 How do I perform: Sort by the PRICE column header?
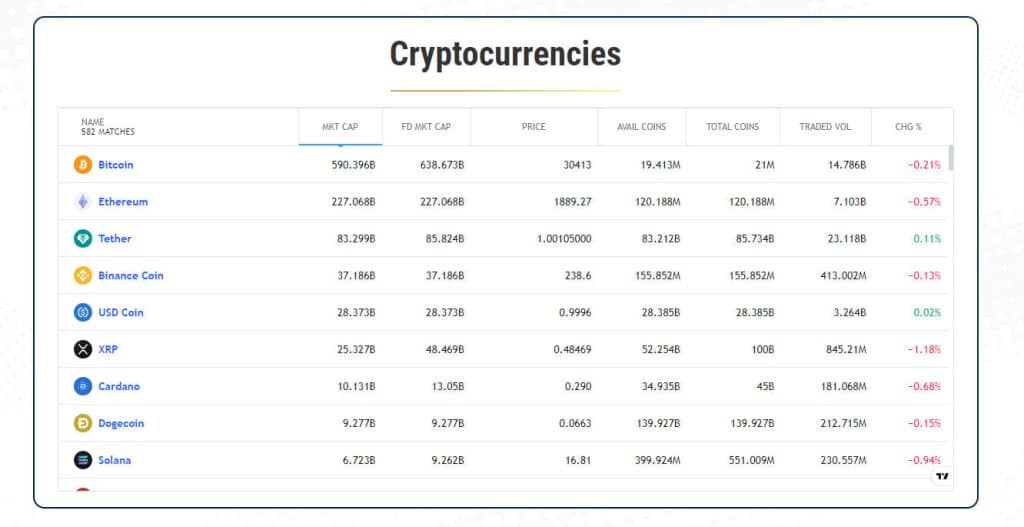click(x=534, y=127)
